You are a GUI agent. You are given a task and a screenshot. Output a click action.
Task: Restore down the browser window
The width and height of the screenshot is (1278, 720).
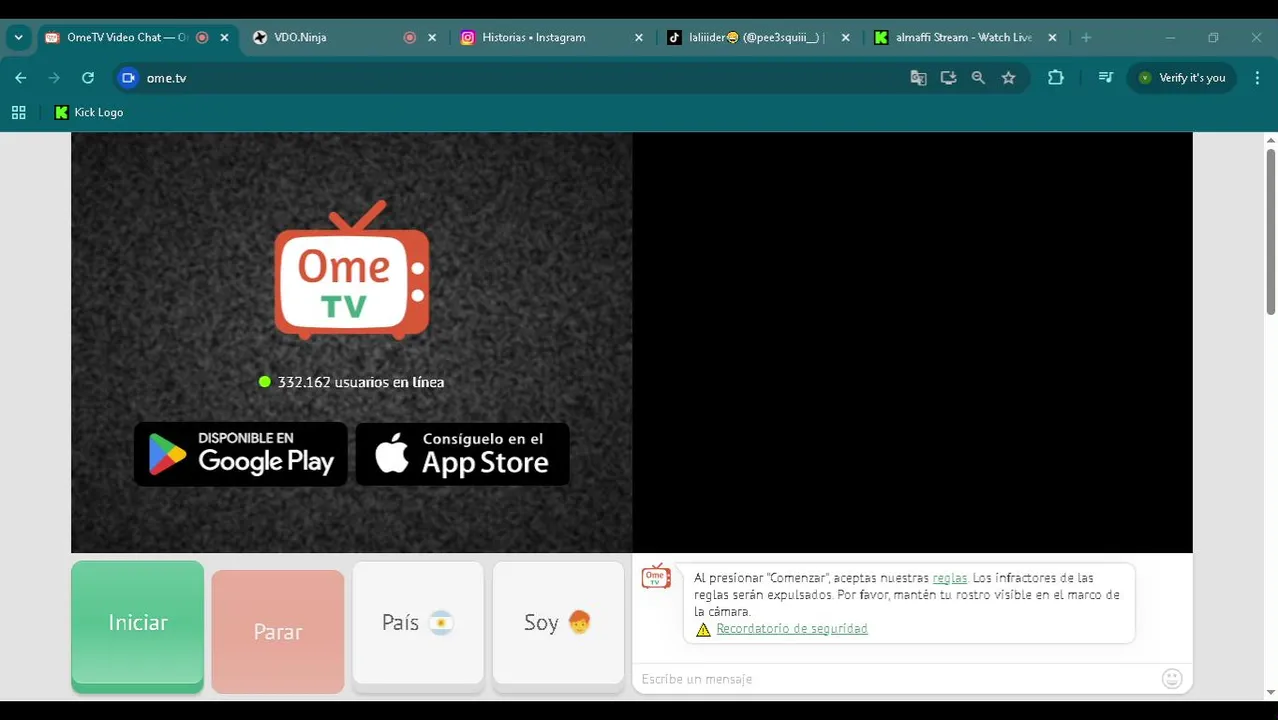coord(1213,37)
